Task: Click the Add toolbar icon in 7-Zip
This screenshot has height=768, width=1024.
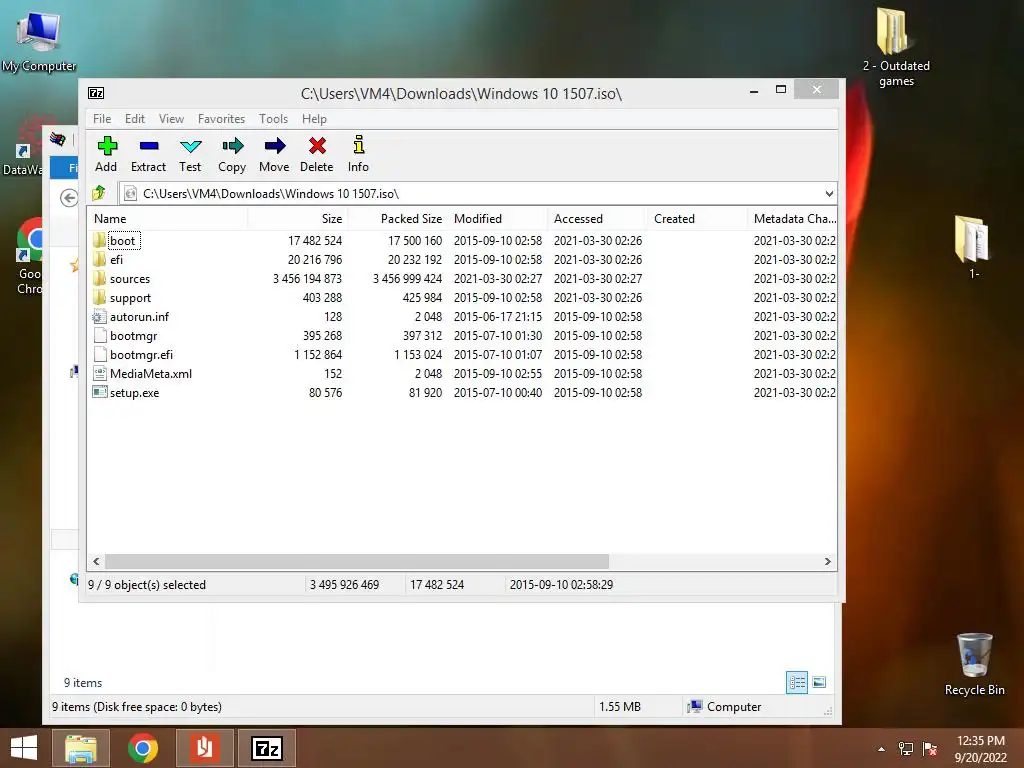Action: tap(106, 146)
